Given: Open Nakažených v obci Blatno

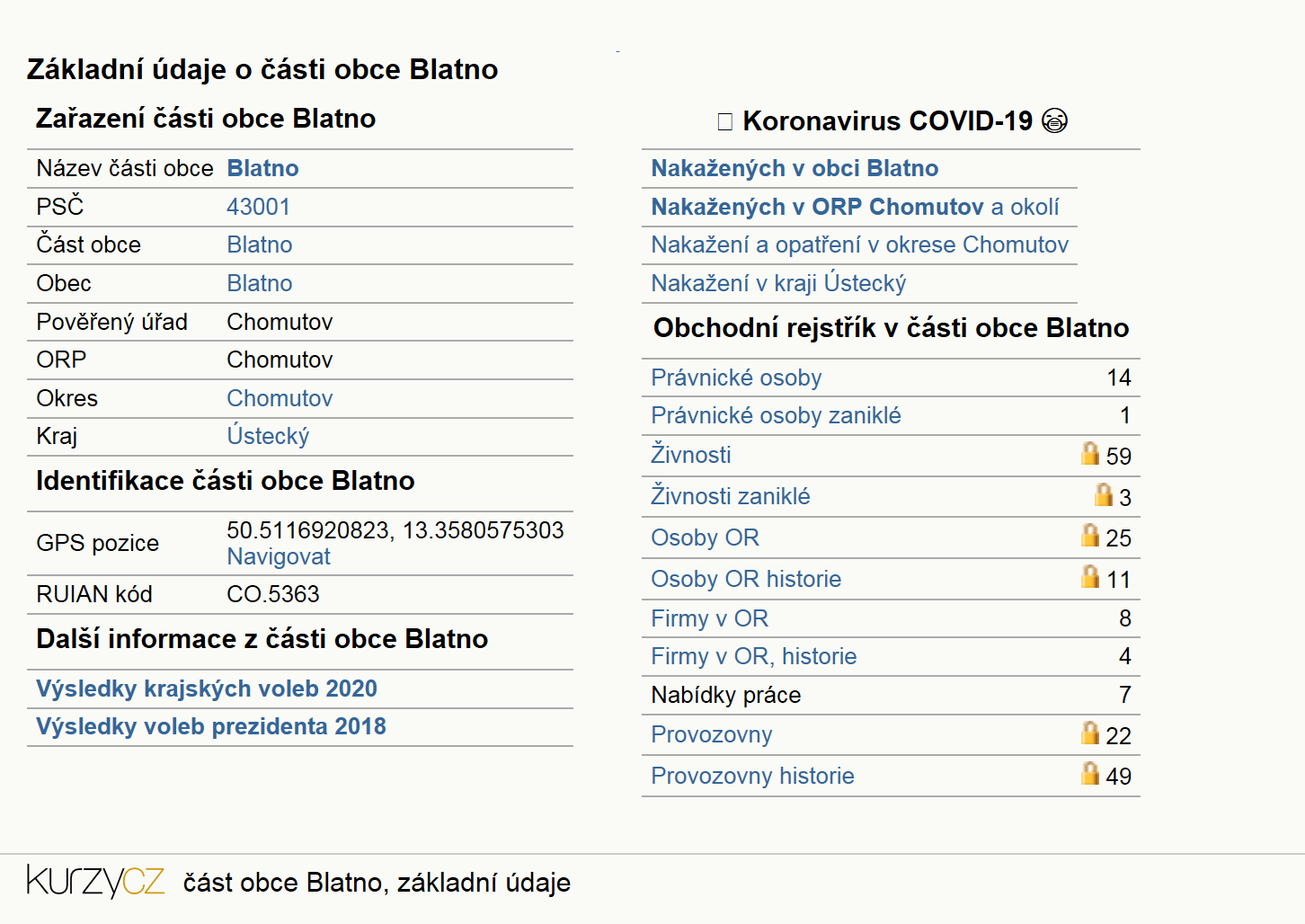Looking at the screenshot, I should (795, 168).
